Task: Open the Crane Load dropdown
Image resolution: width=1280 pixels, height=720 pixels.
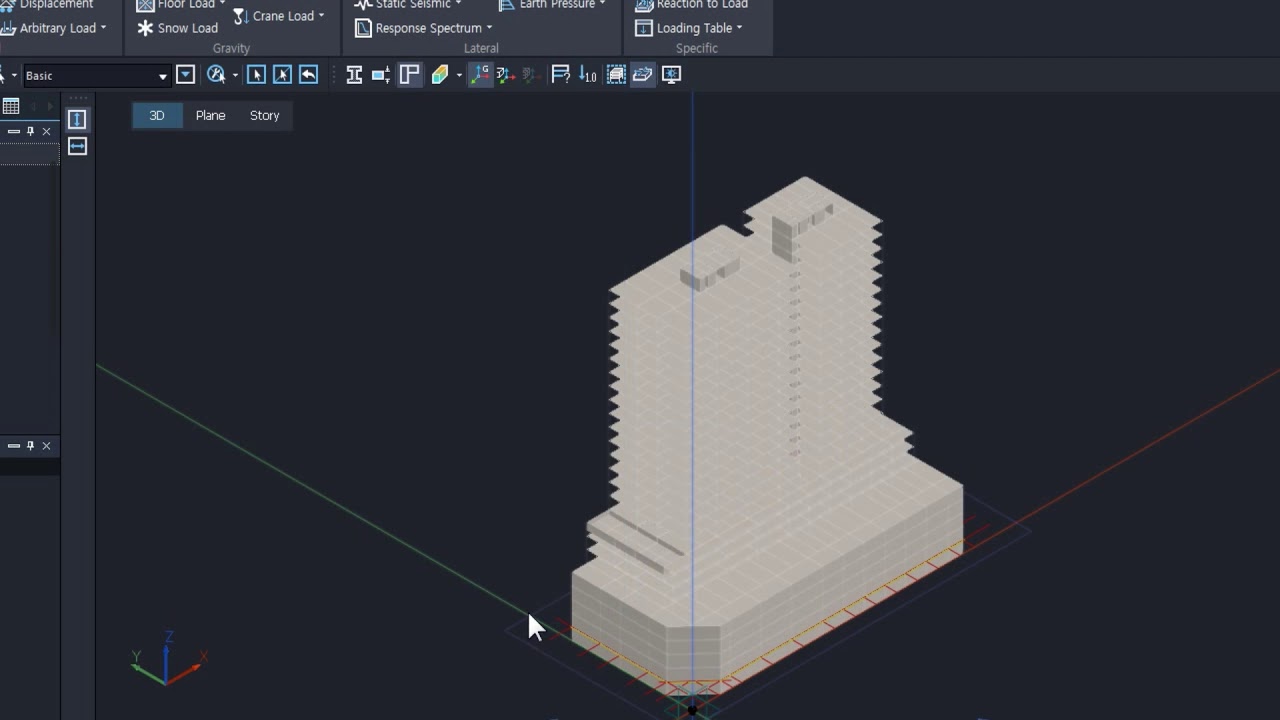Action: pyautogui.click(x=279, y=16)
